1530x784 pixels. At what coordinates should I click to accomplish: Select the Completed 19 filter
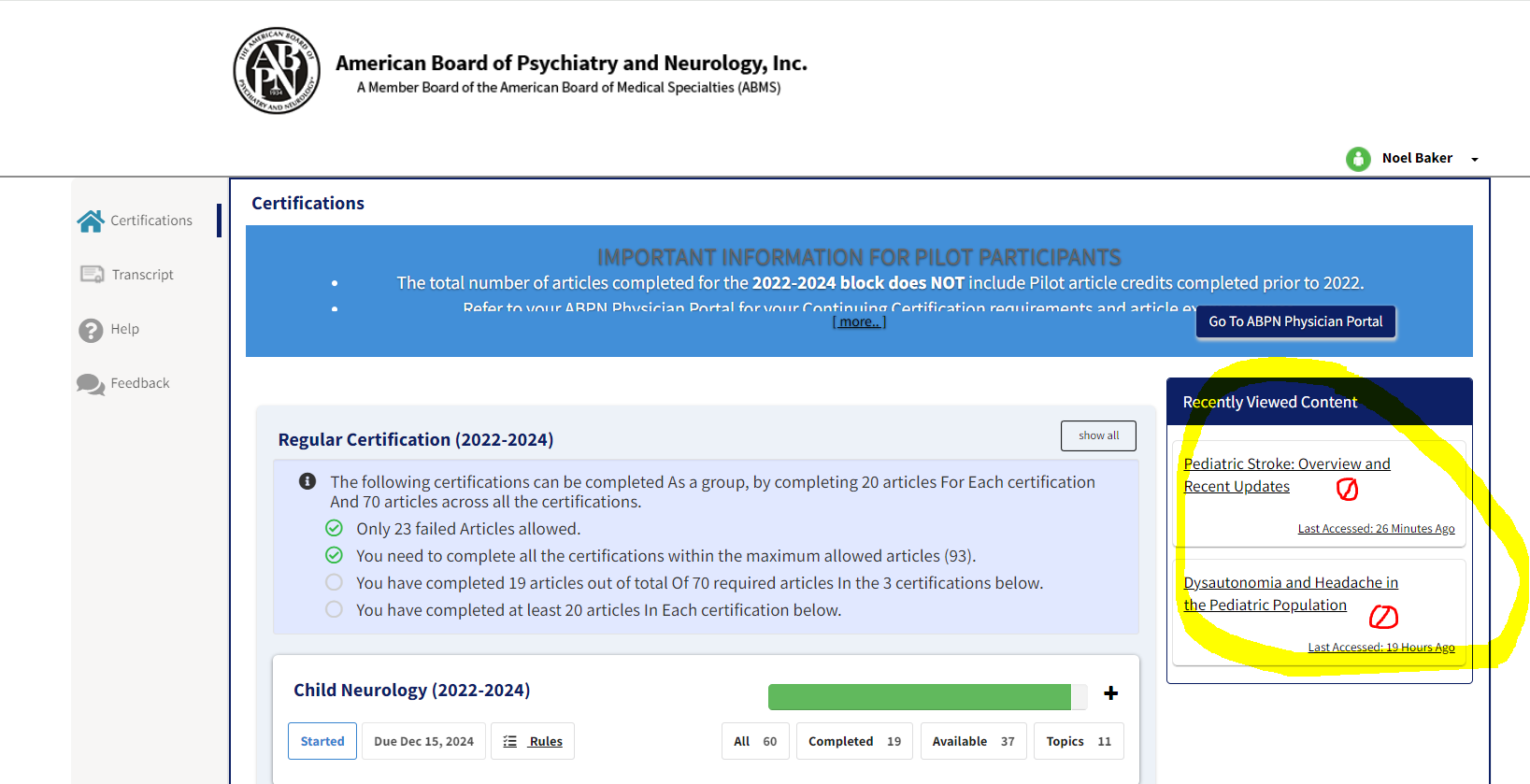[854, 741]
